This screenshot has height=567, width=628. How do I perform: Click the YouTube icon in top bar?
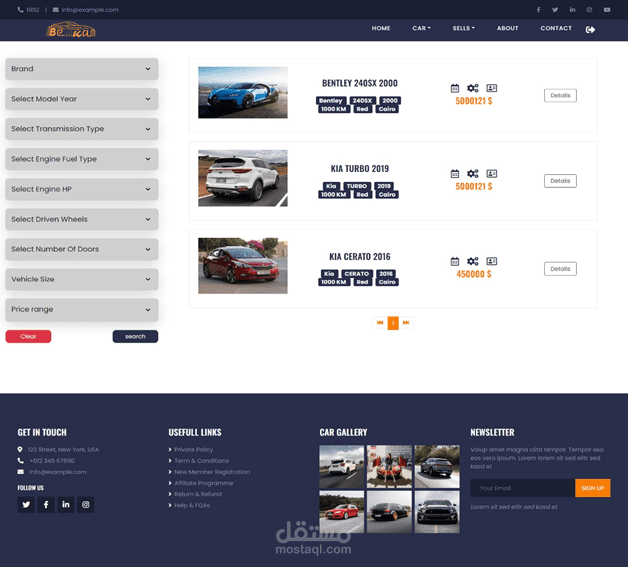(x=607, y=10)
